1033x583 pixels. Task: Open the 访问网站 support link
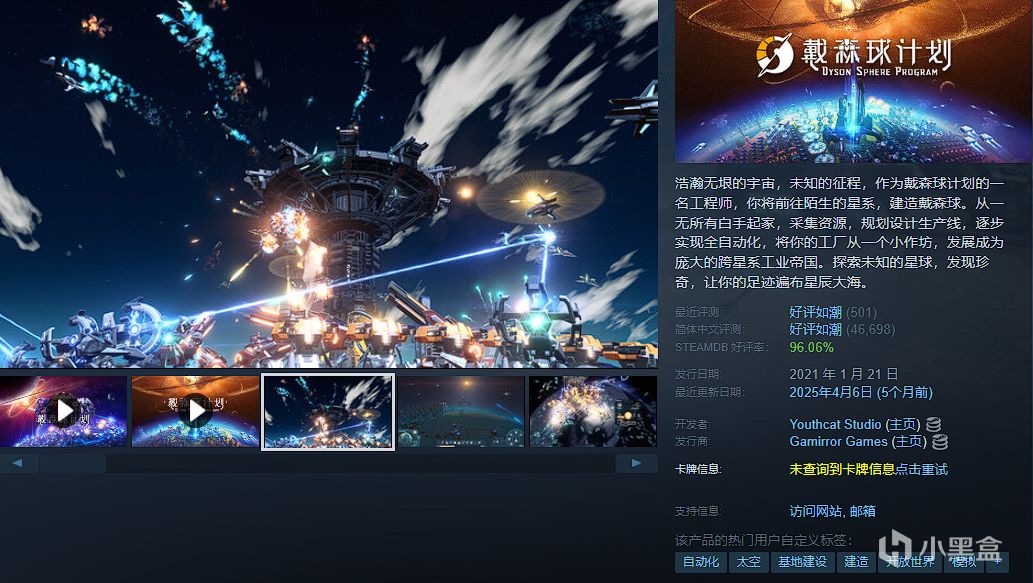pyautogui.click(x=816, y=511)
